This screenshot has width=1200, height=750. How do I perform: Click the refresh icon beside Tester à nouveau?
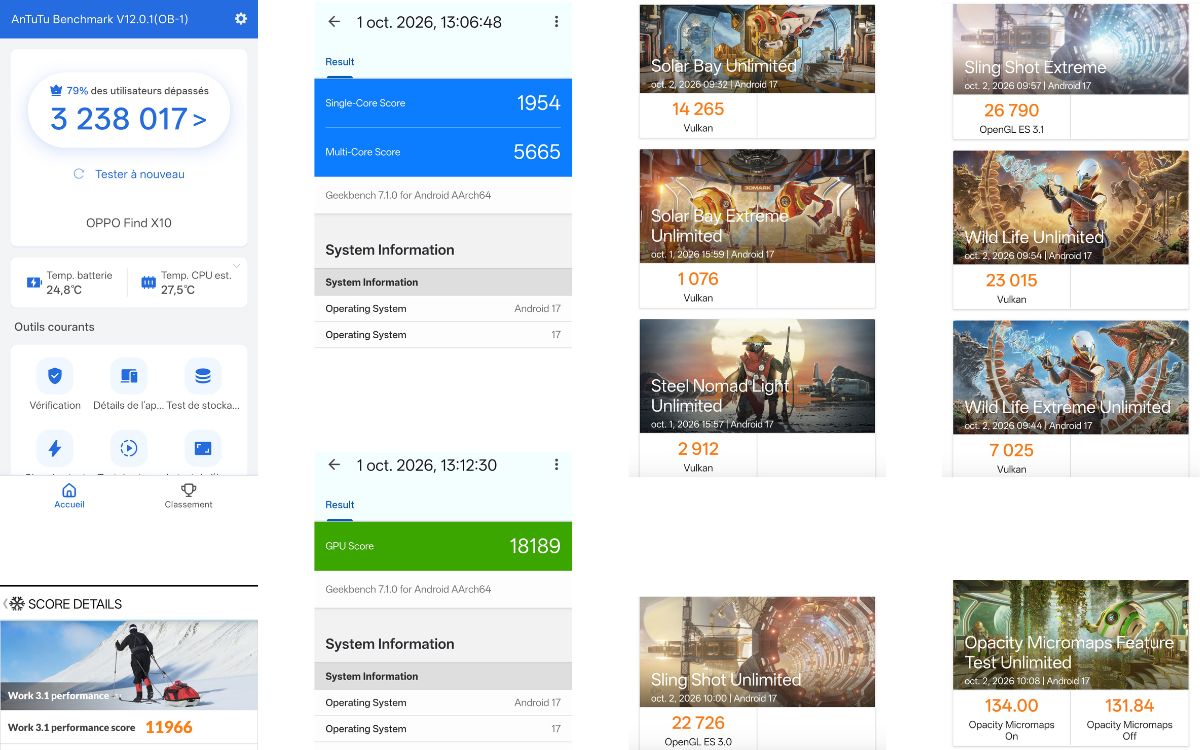79,174
